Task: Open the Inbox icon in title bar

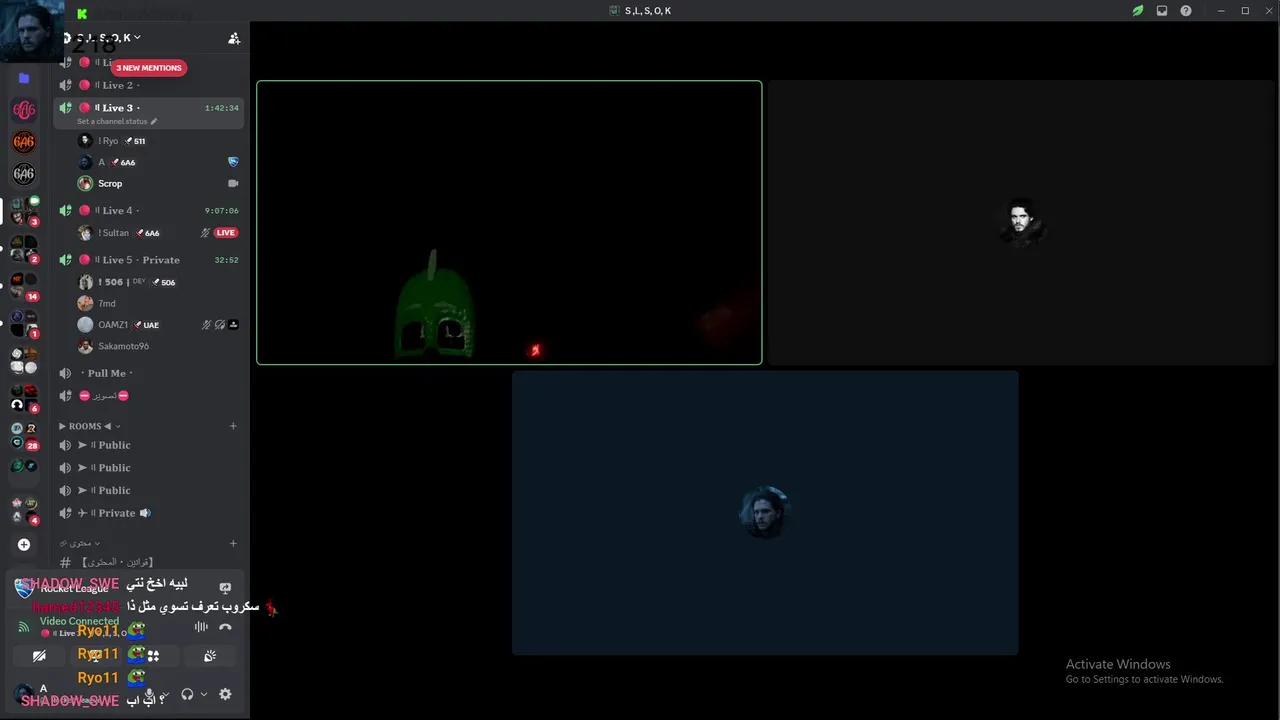Action: [1162, 11]
